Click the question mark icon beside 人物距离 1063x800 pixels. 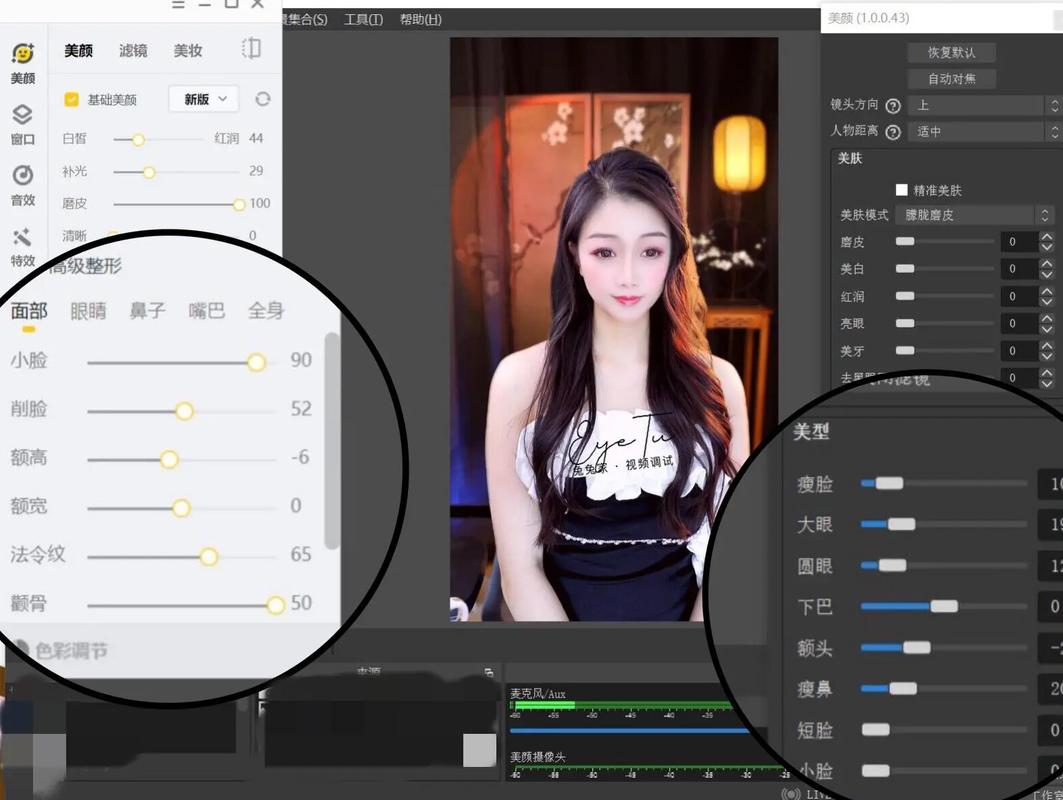(893, 131)
